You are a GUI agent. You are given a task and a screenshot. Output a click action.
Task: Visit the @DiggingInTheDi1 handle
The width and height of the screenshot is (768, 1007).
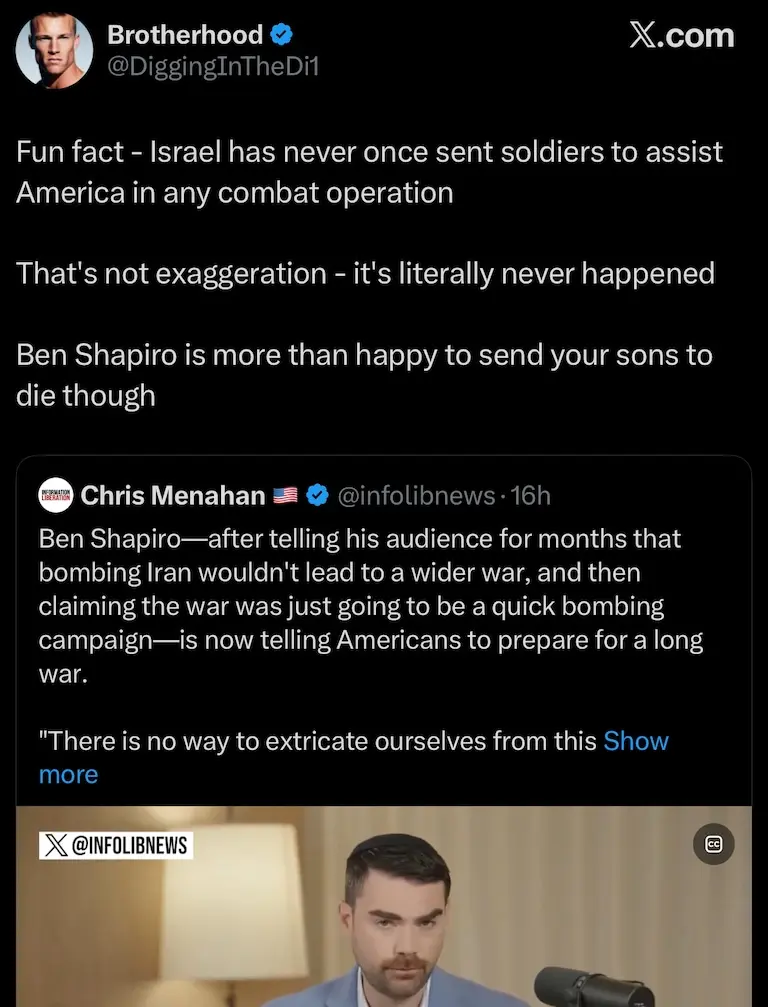pyautogui.click(x=213, y=68)
